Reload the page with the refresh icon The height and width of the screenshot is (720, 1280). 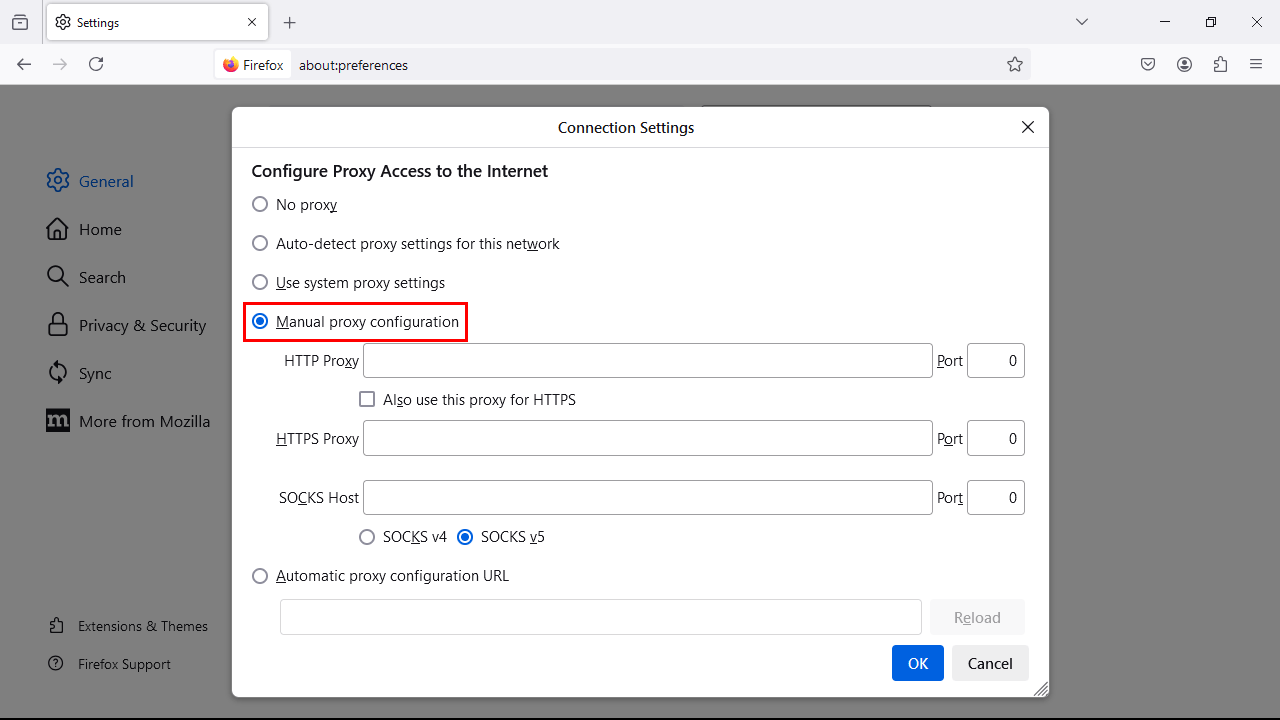click(95, 64)
